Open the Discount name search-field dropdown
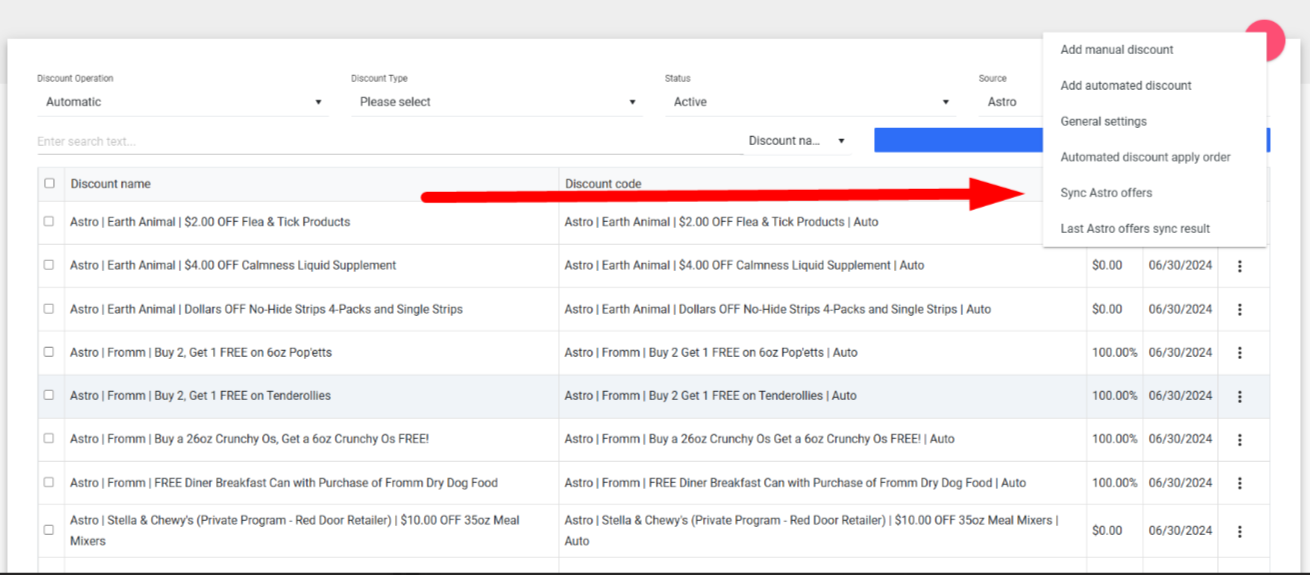The width and height of the screenshot is (1310, 575). pos(797,141)
